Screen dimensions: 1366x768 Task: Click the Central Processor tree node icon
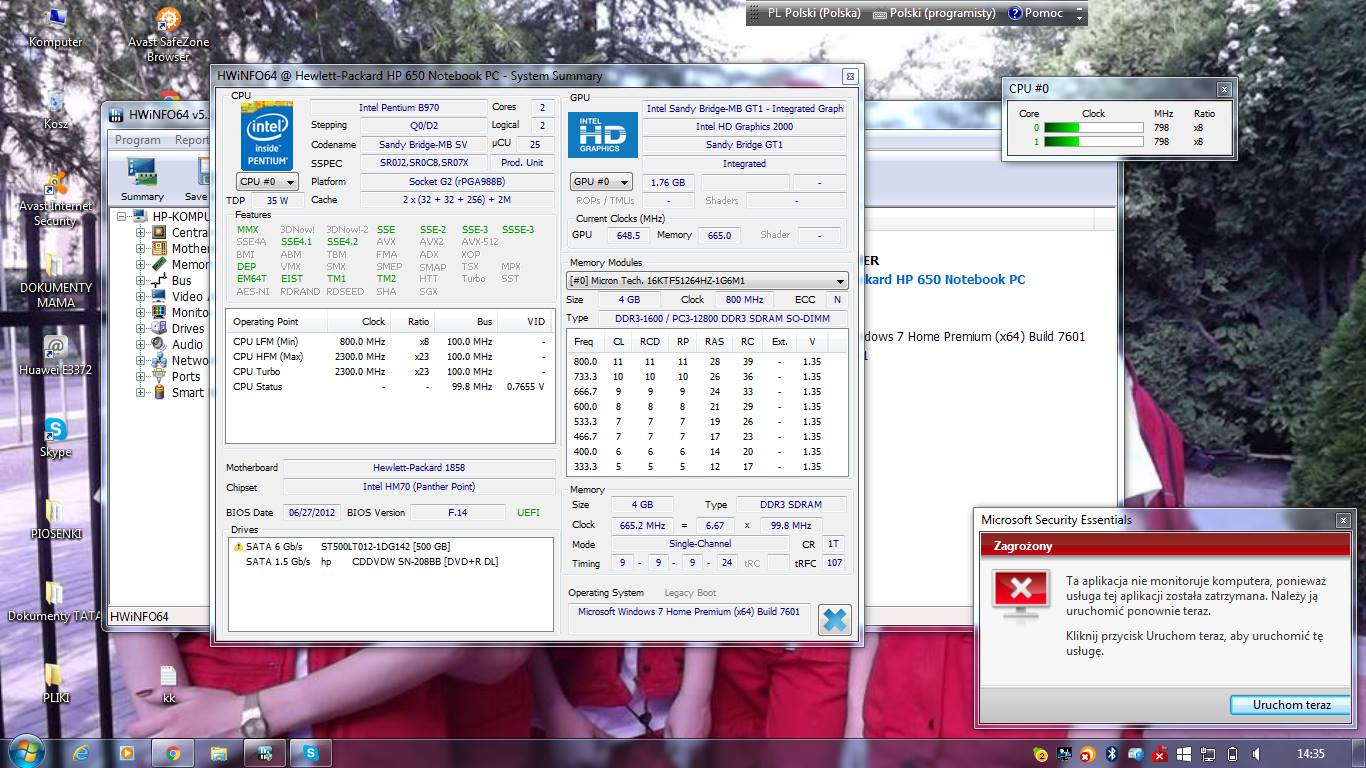159,232
